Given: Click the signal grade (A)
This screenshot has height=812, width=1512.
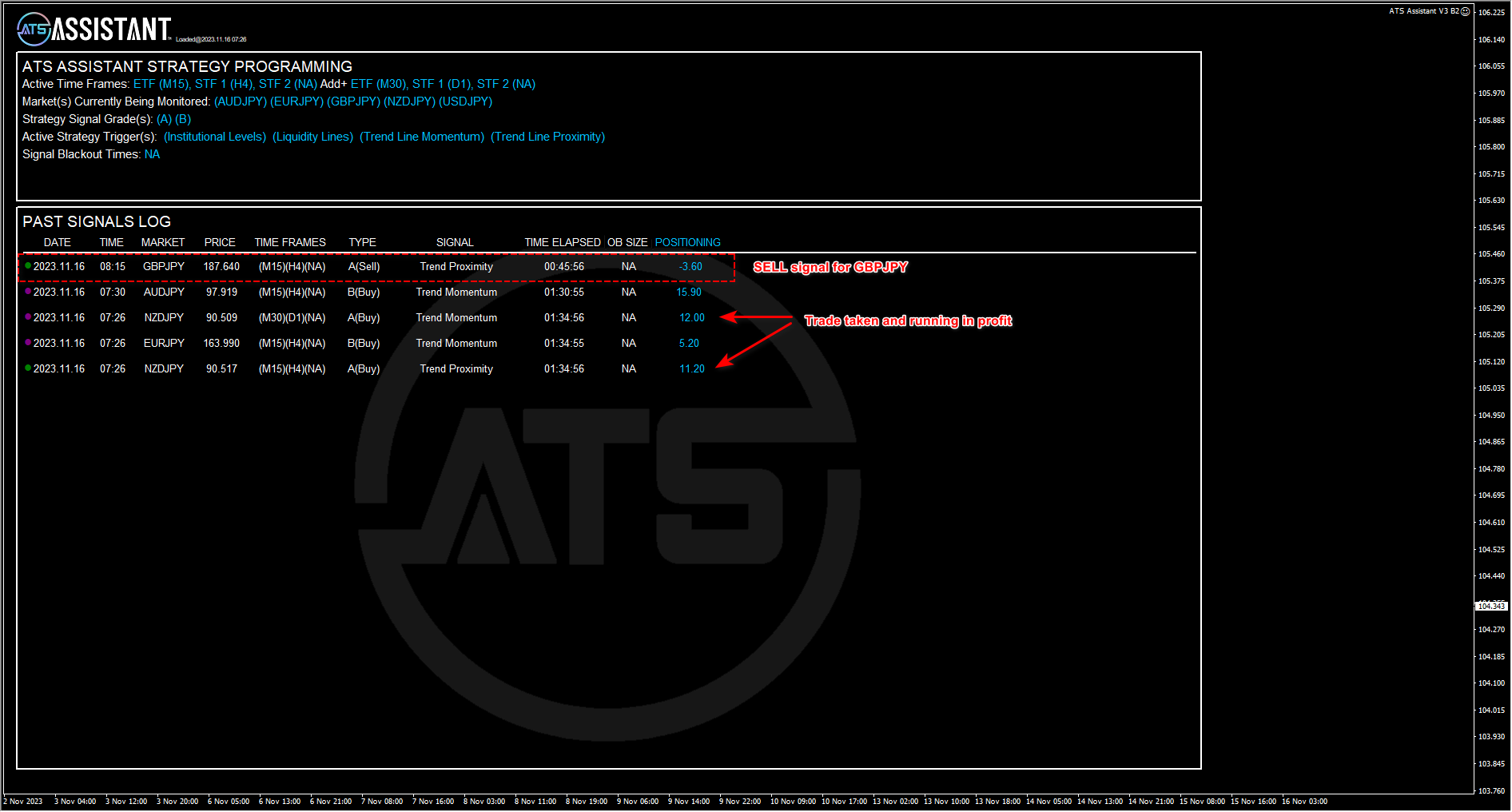Looking at the screenshot, I should point(164,119).
